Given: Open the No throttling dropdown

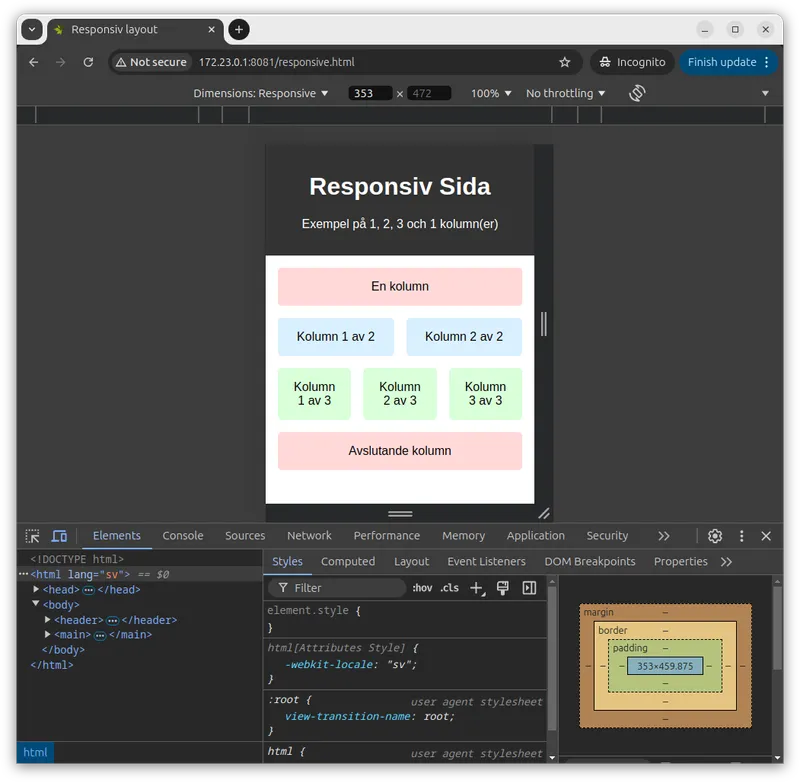Looking at the screenshot, I should point(566,93).
